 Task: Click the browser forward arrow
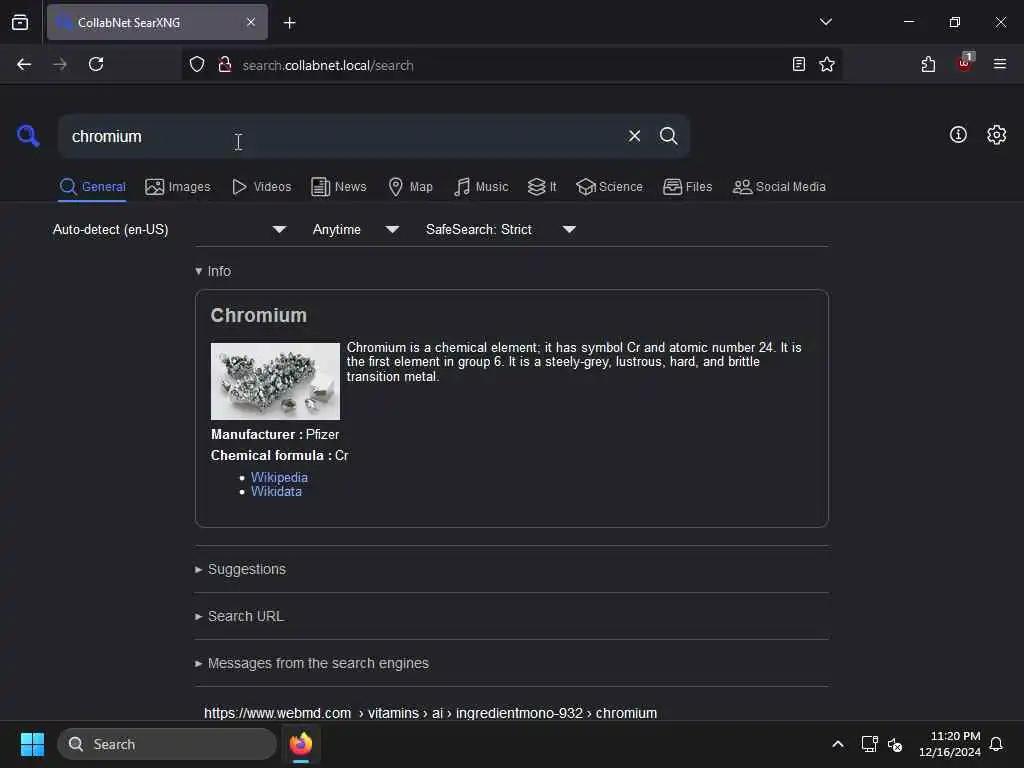pos(60,64)
